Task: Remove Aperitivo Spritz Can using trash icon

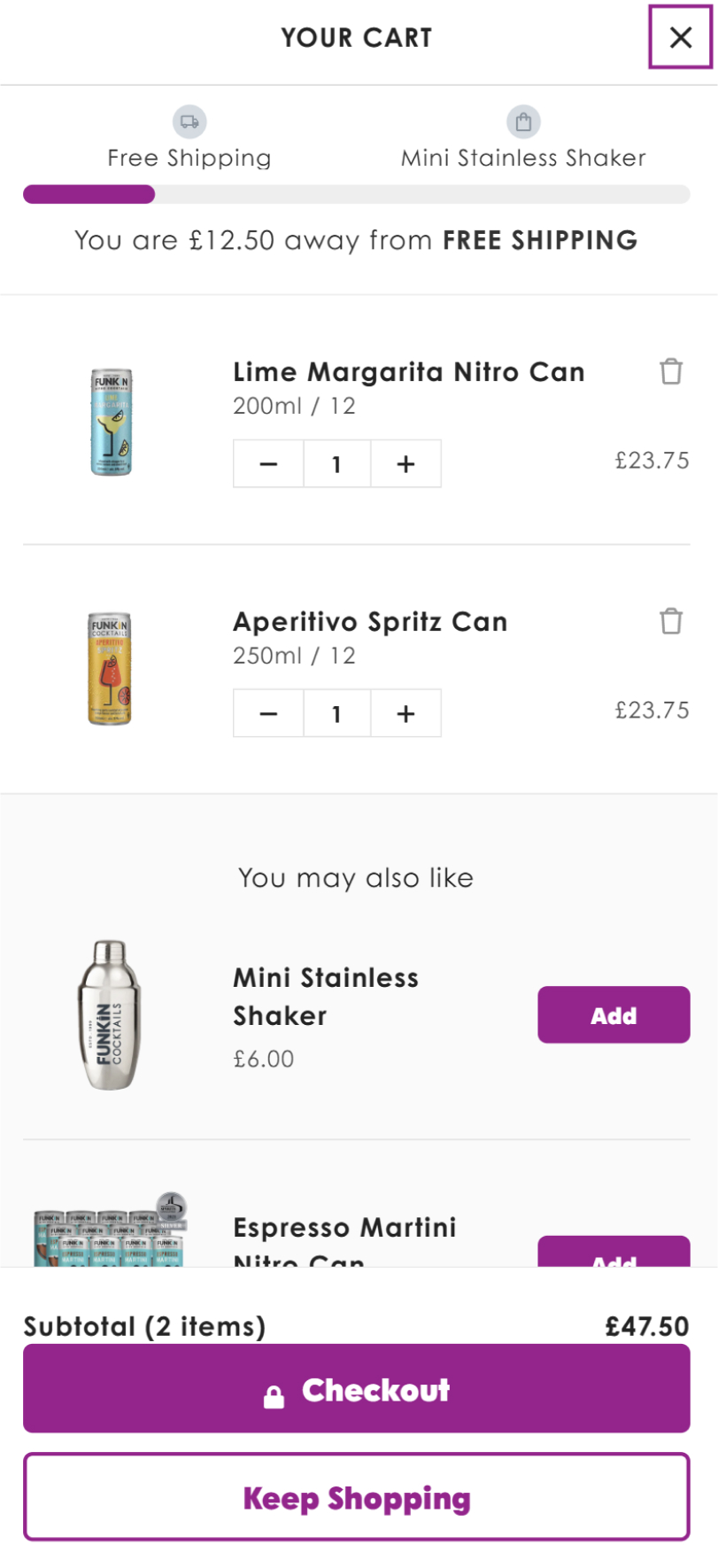Action: click(671, 621)
